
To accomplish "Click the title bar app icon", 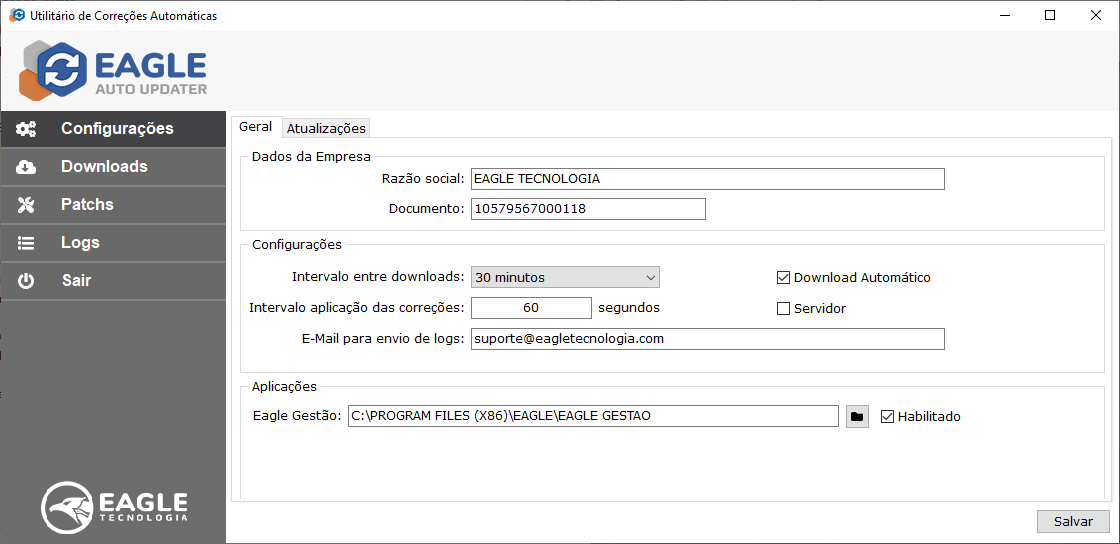I will pos(16,15).
